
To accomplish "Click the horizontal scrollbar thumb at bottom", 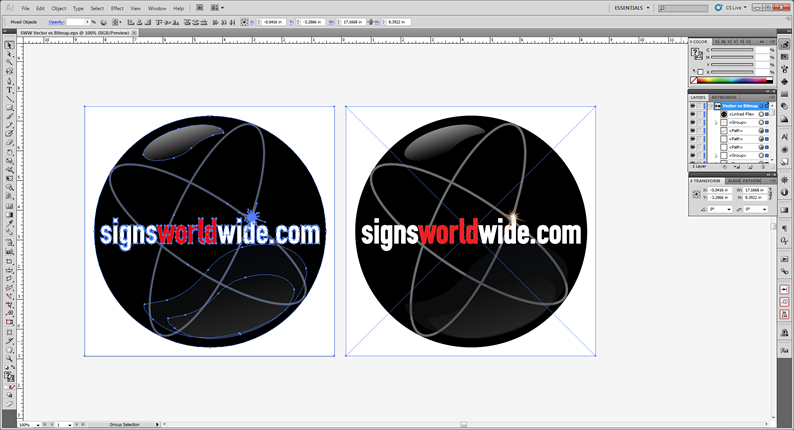I will pos(463,424).
